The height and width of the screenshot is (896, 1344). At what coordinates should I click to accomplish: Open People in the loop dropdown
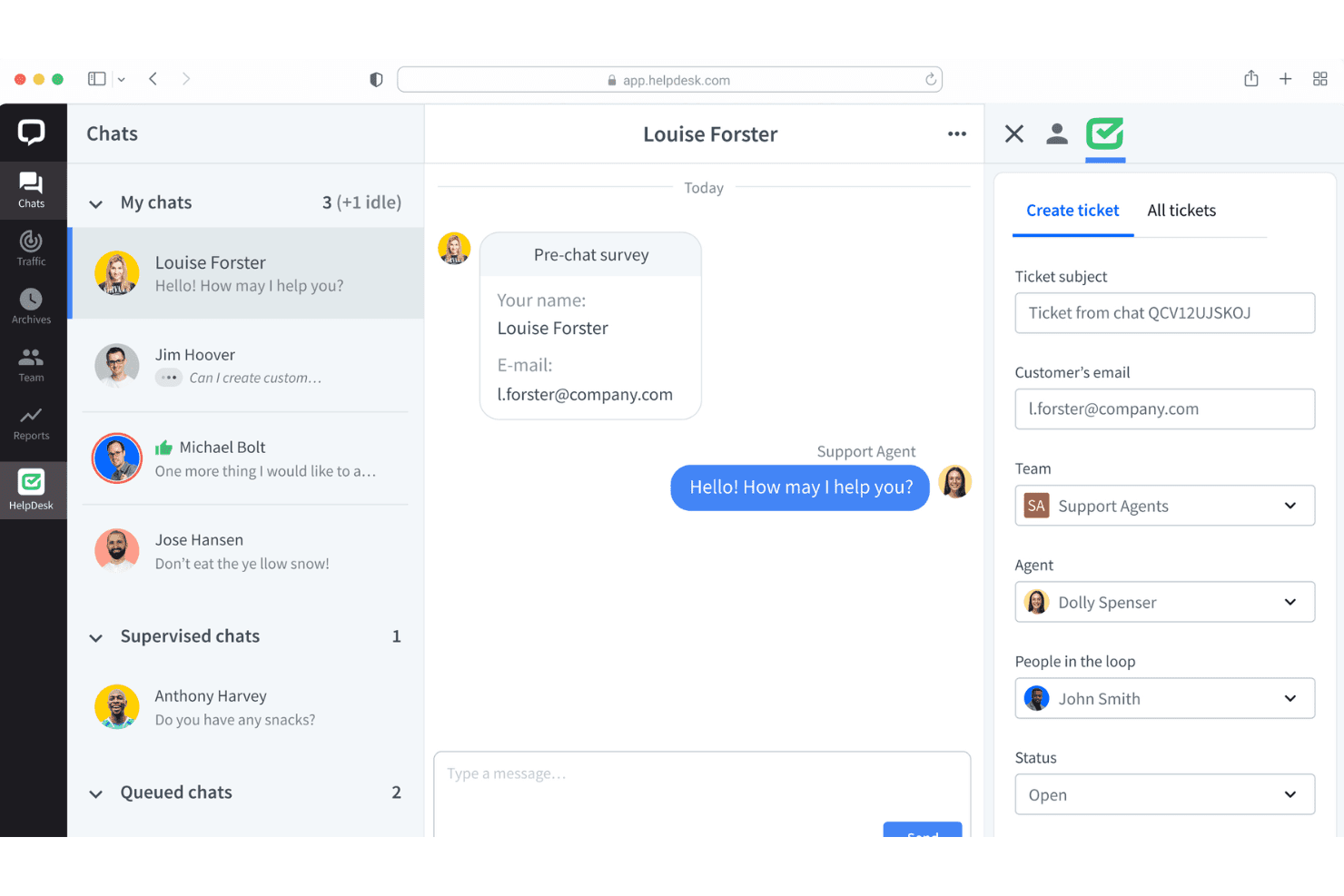click(1165, 698)
